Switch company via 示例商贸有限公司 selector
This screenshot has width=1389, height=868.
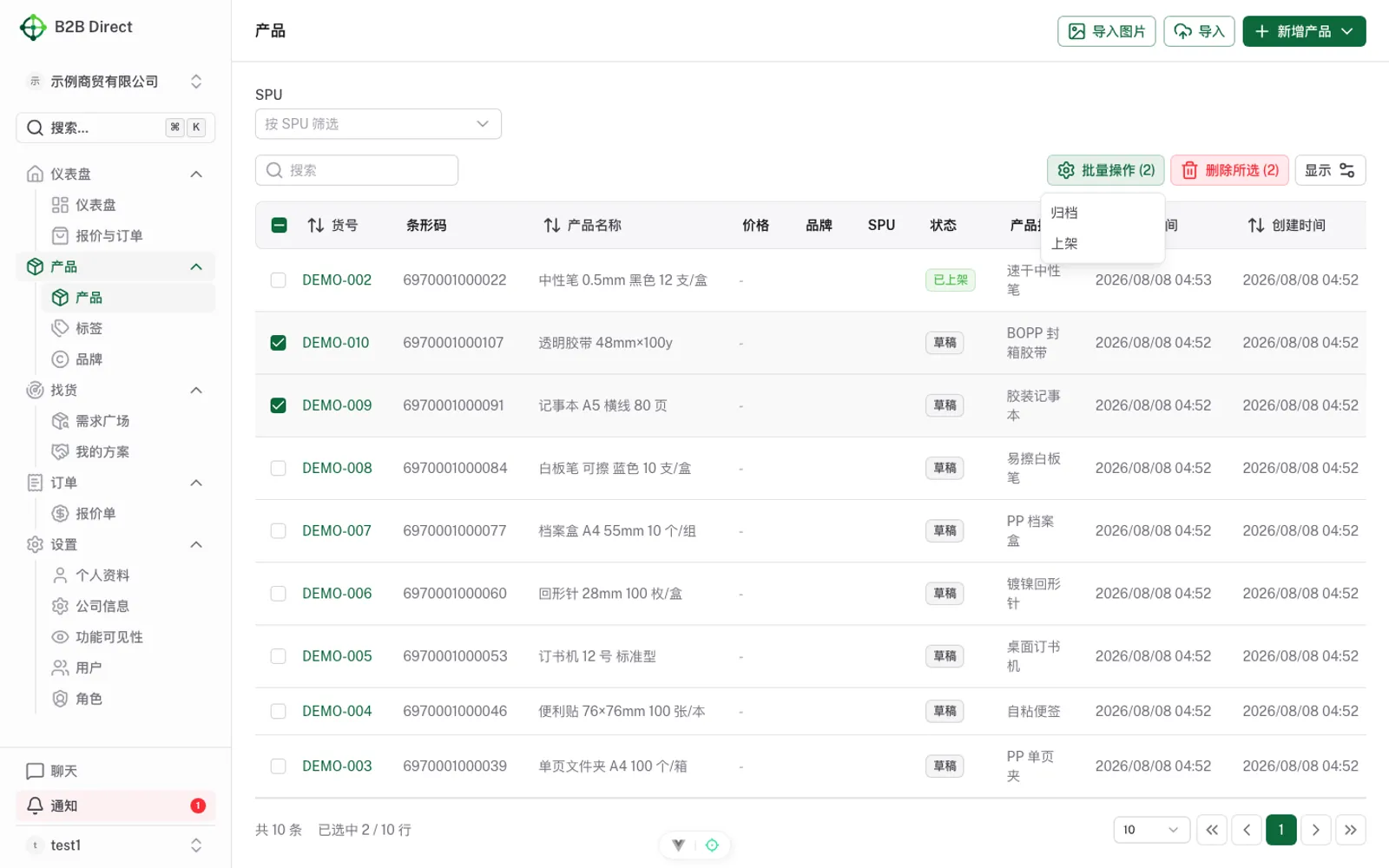pos(115,82)
